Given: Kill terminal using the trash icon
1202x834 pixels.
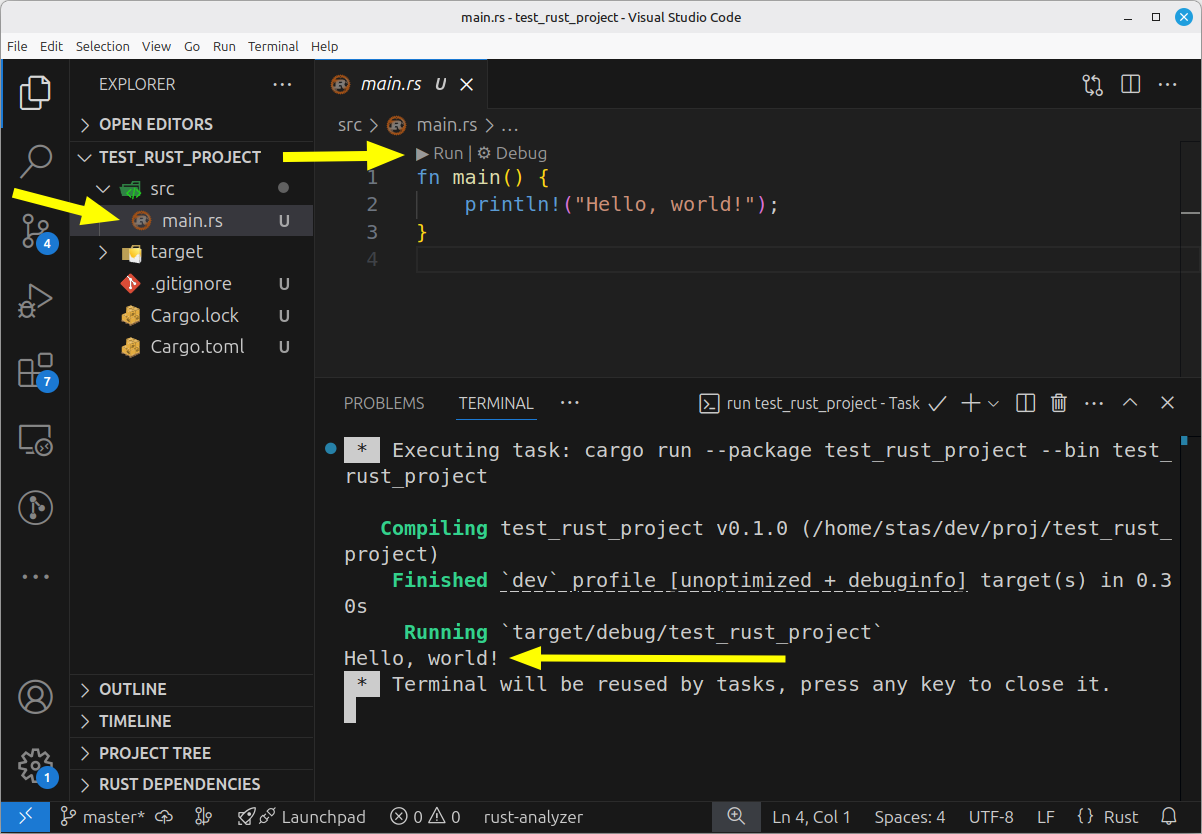Looking at the screenshot, I should click(x=1059, y=403).
